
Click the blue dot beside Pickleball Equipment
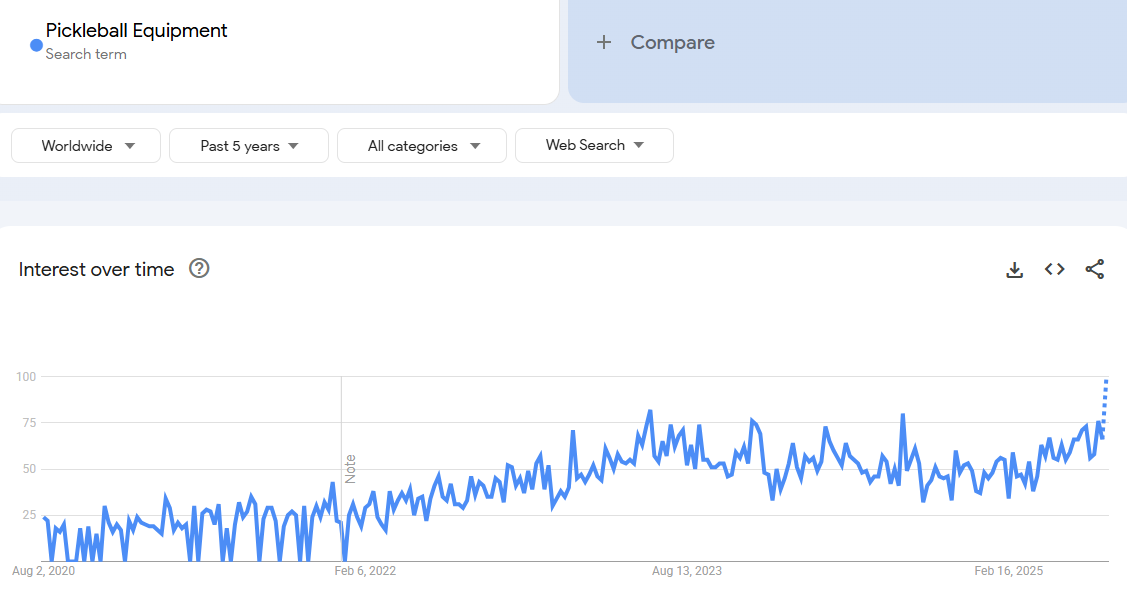36,45
